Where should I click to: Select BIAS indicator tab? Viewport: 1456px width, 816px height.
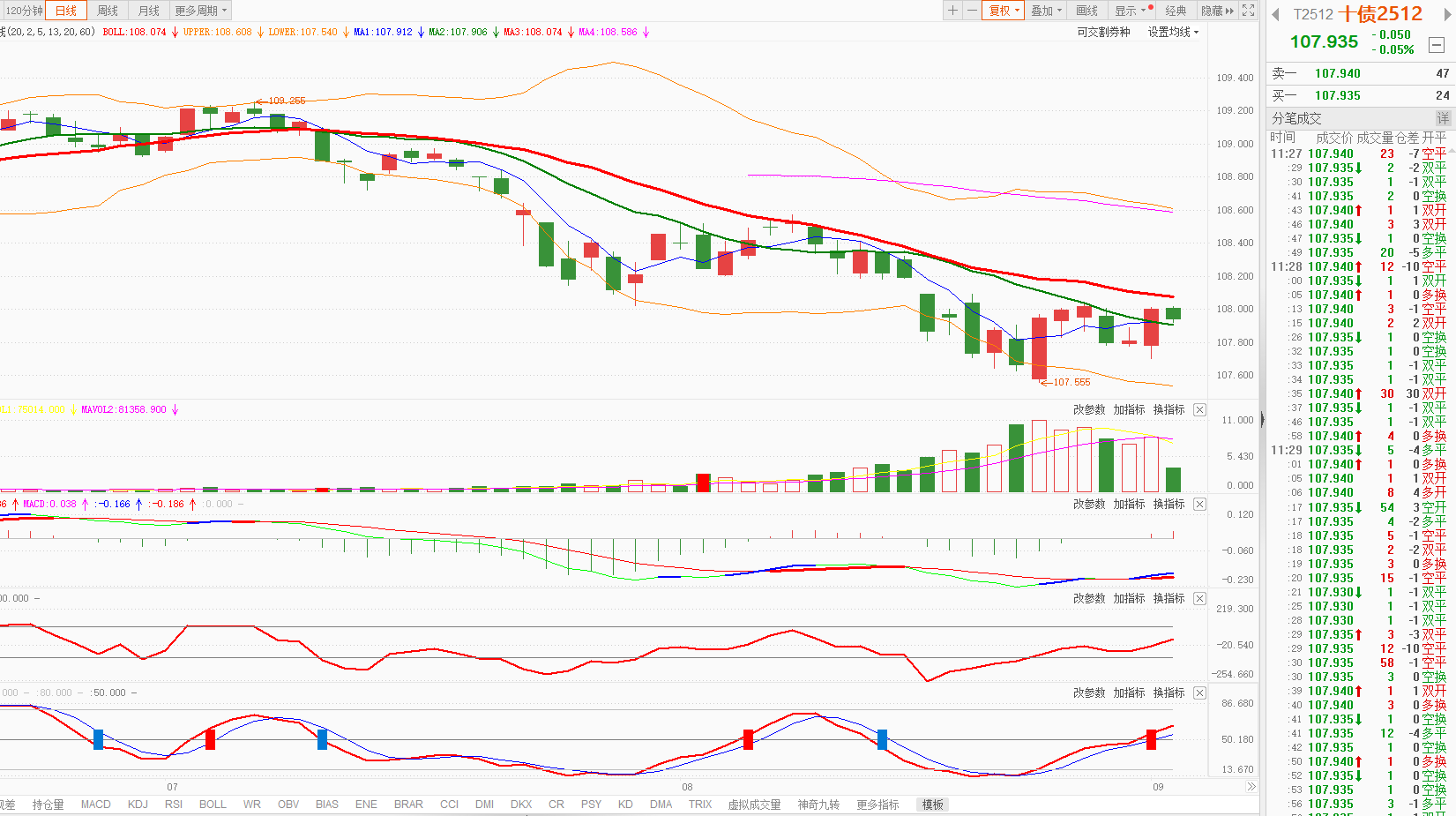[x=327, y=805]
